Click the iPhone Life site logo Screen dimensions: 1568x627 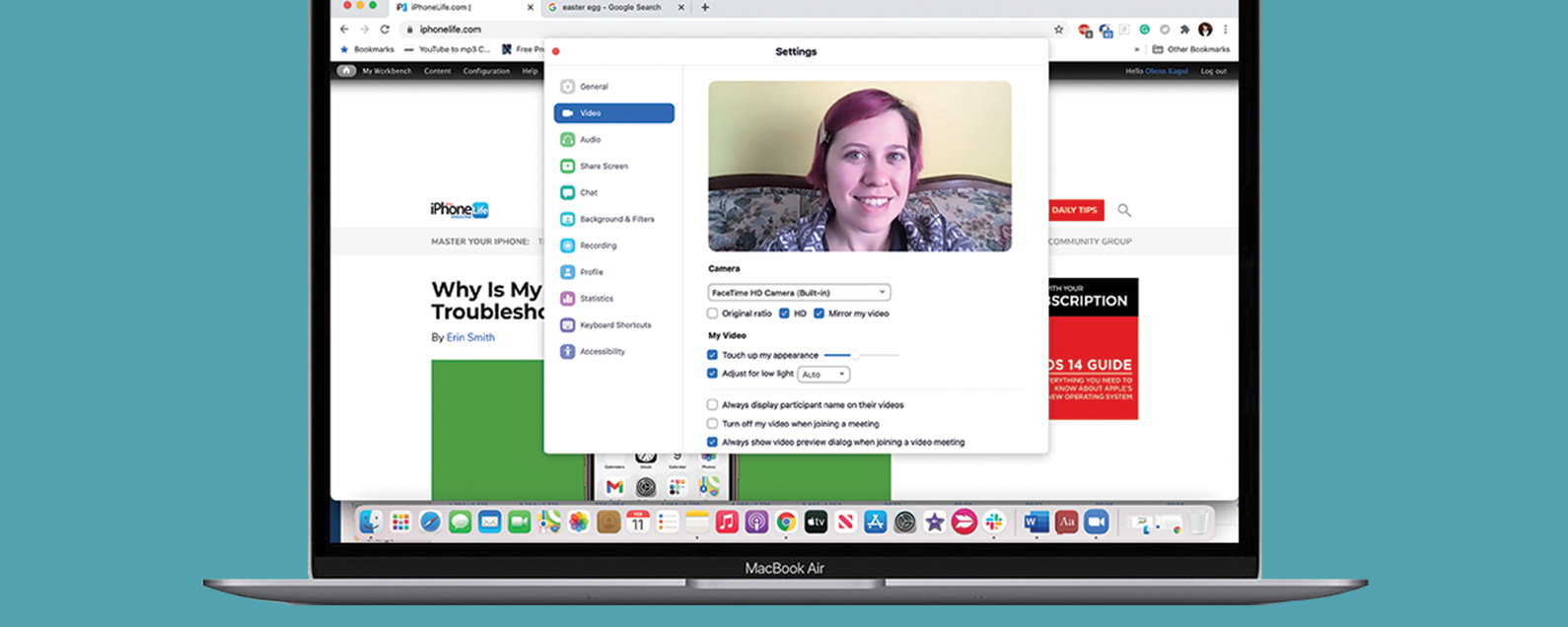pyautogui.click(x=460, y=209)
